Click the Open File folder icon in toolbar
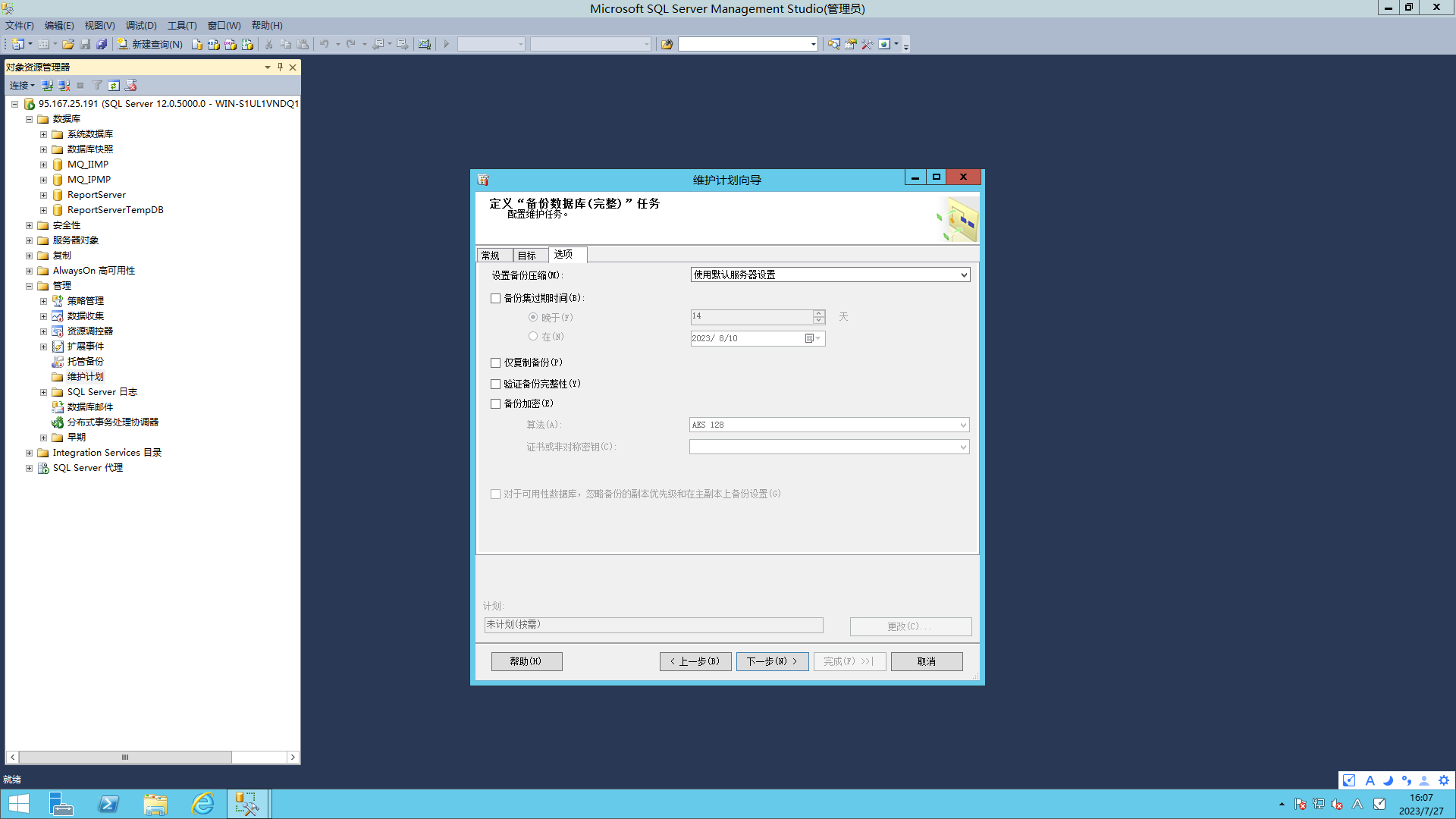 pyautogui.click(x=68, y=45)
